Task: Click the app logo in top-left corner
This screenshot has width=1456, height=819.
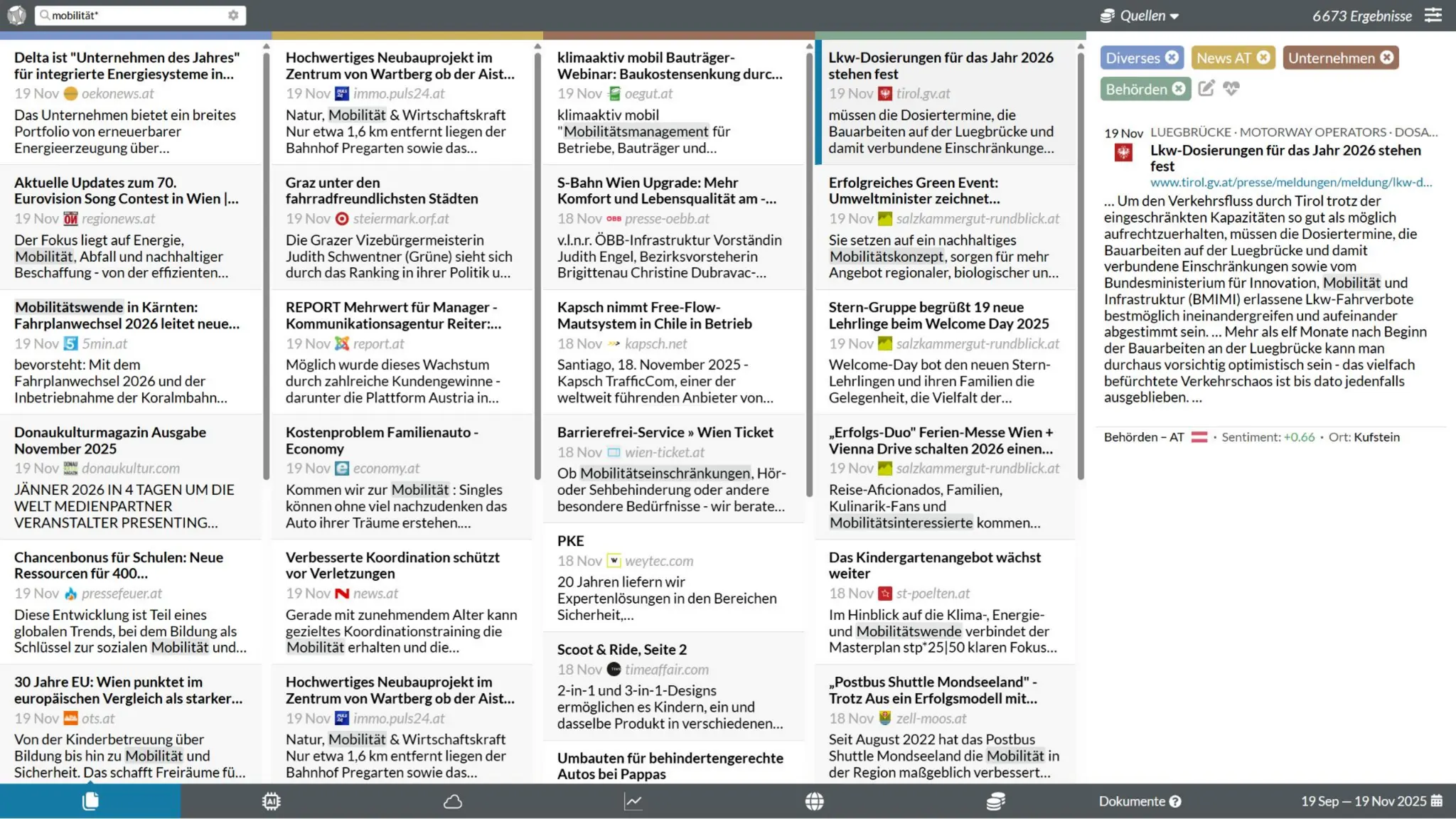Action: tap(16, 15)
